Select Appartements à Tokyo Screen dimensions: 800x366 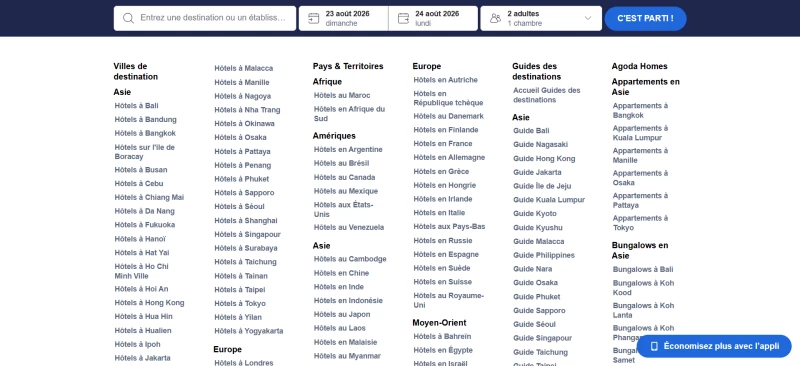pos(640,223)
